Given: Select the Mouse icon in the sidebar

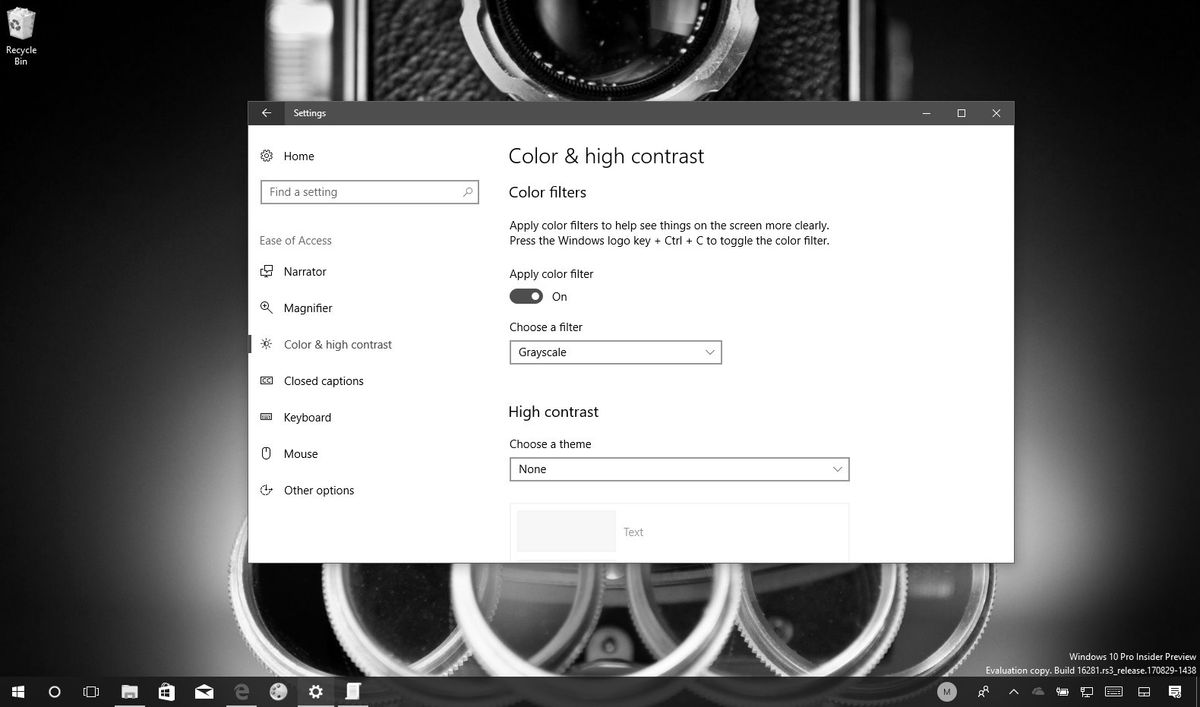Looking at the screenshot, I should pos(266,453).
